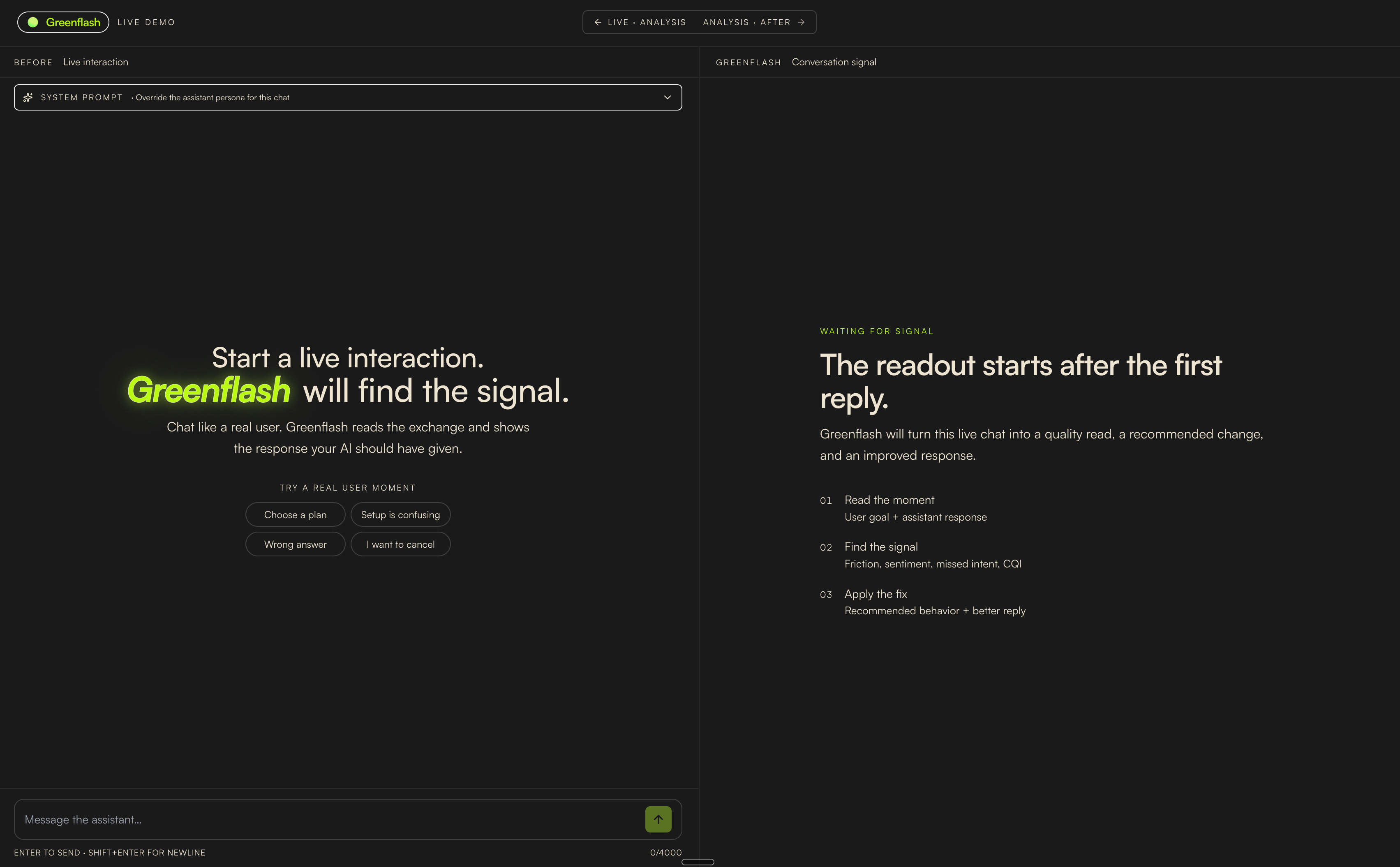Click the "GREENFLASH" panel label
Image resolution: width=1400 pixels, height=867 pixels.
tap(749, 62)
